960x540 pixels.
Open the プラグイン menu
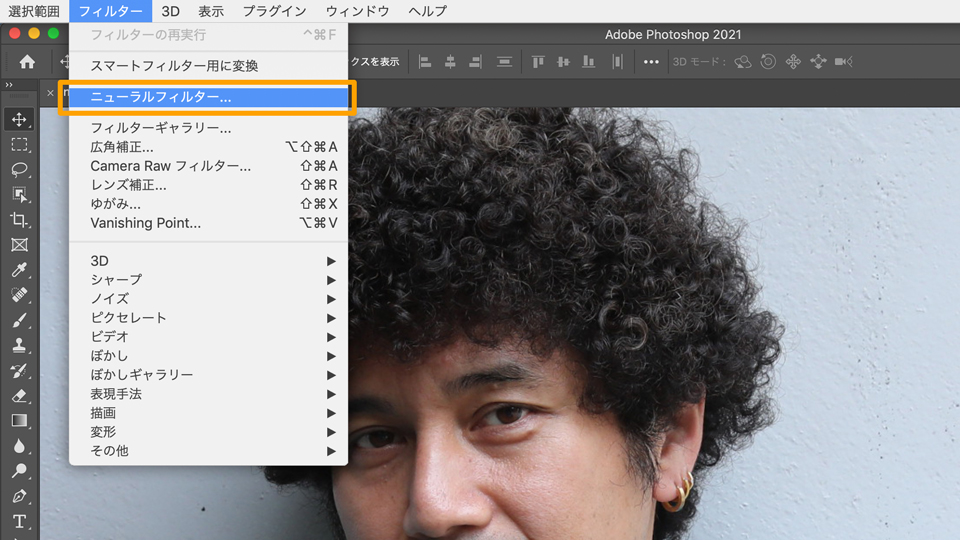(x=274, y=11)
